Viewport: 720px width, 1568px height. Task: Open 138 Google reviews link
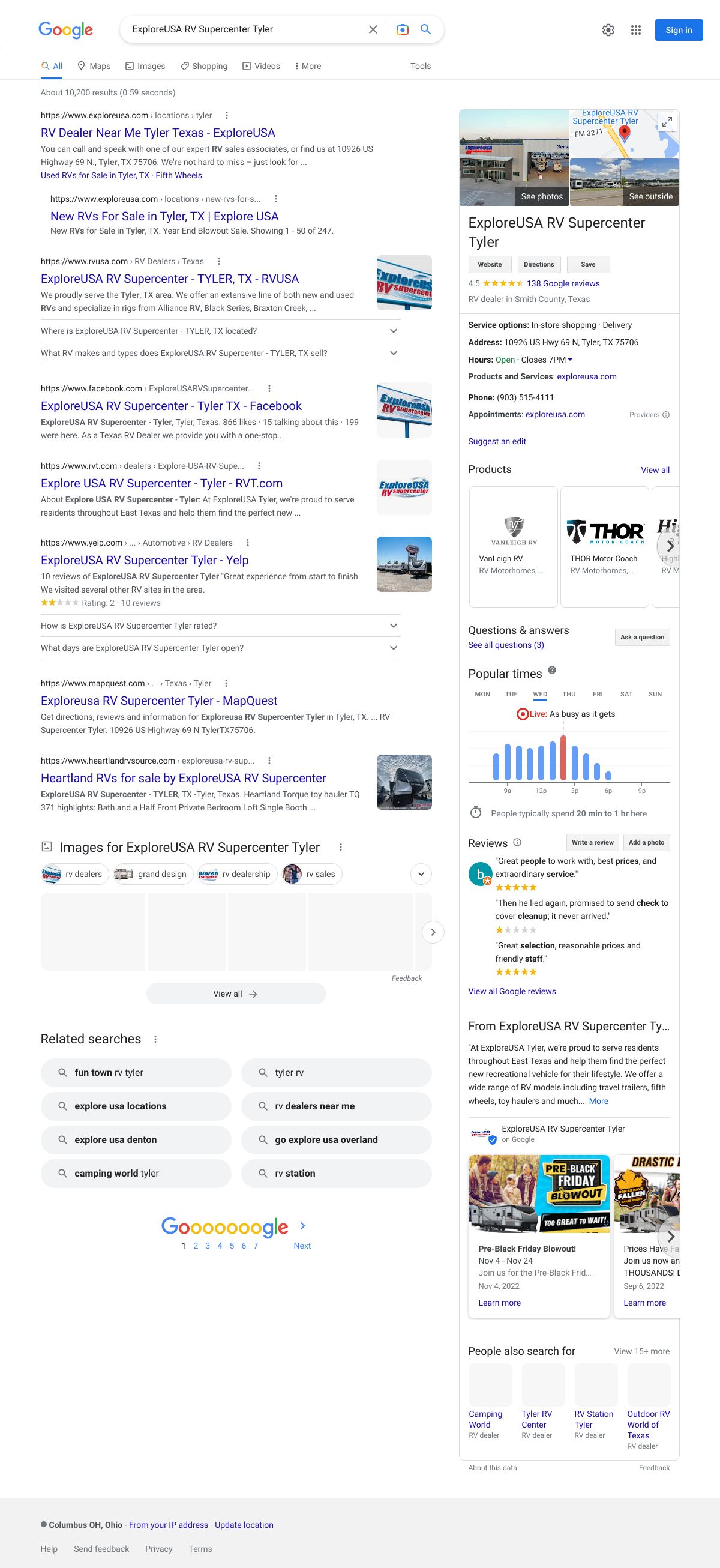(563, 284)
